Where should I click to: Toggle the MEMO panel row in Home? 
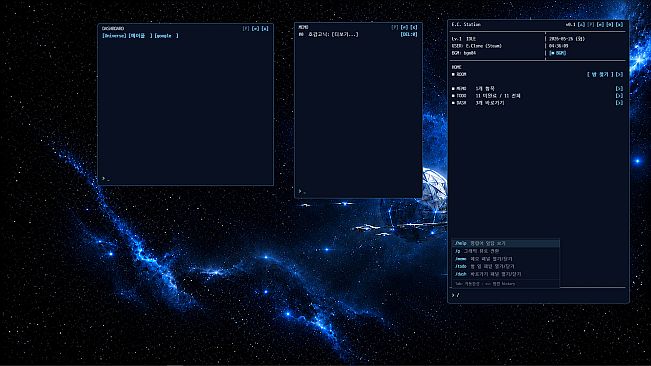click(x=459, y=88)
